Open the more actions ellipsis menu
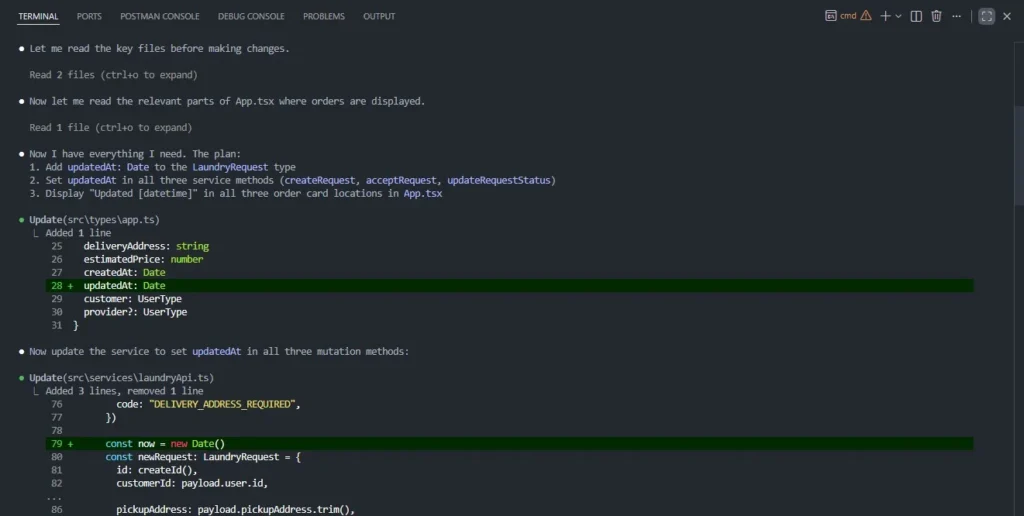The height and width of the screenshot is (516, 1024). pyautogui.click(x=957, y=16)
